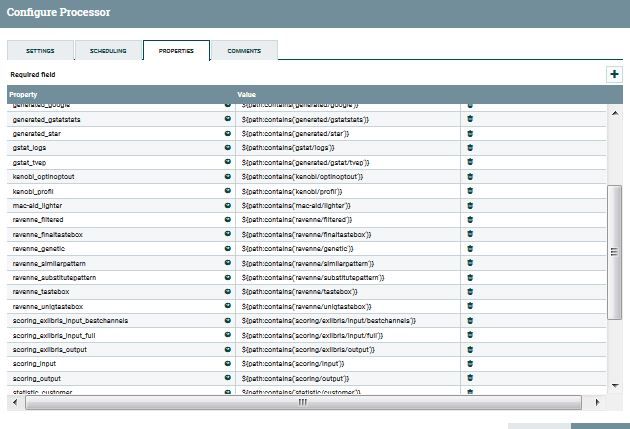Show info icon for generated_gstatstats property

(x=228, y=119)
